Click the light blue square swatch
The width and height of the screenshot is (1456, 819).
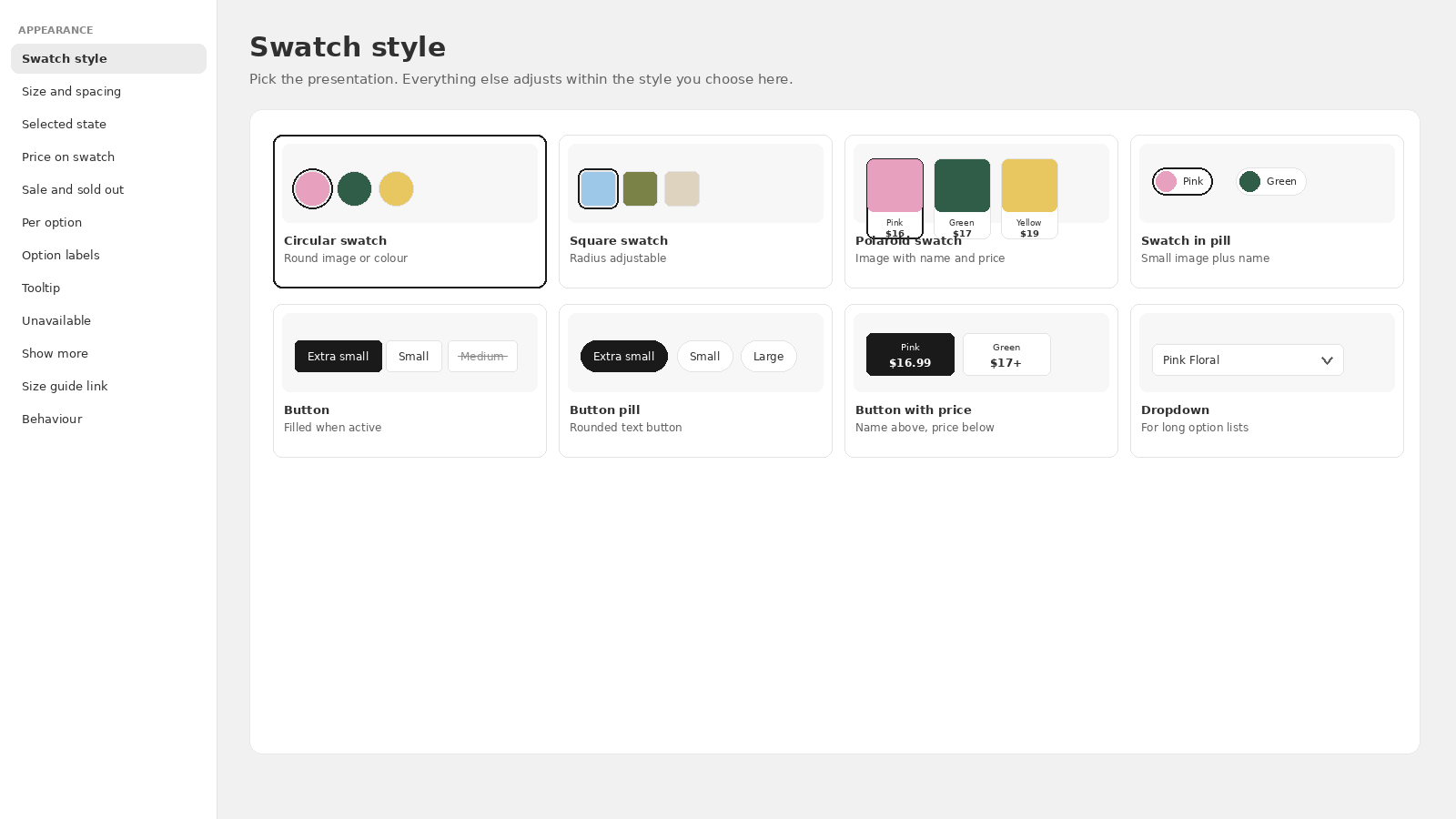598,189
